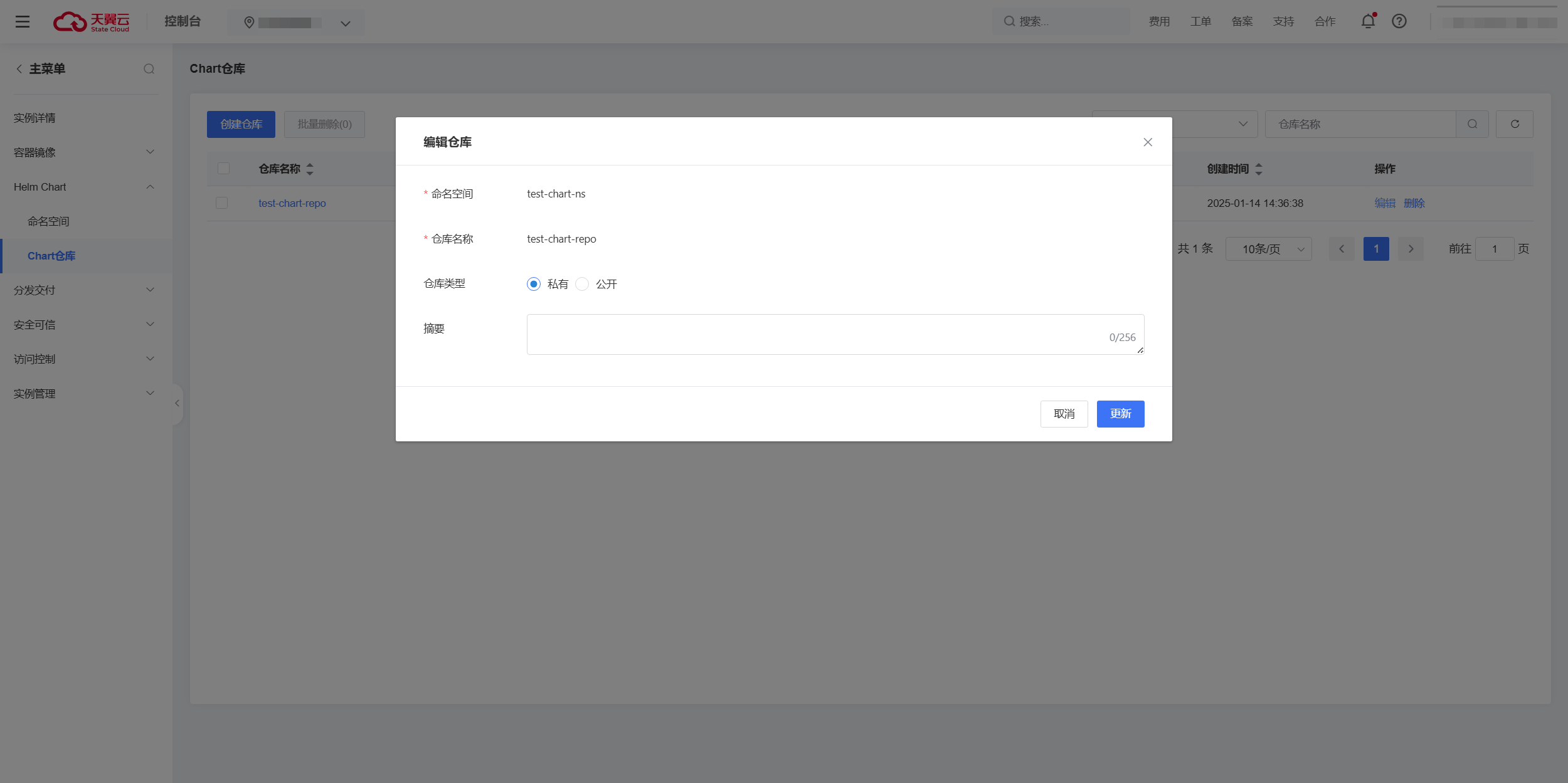Open the help question mark icon
This screenshot has height=783, width=1568.
click(1399, 21)
